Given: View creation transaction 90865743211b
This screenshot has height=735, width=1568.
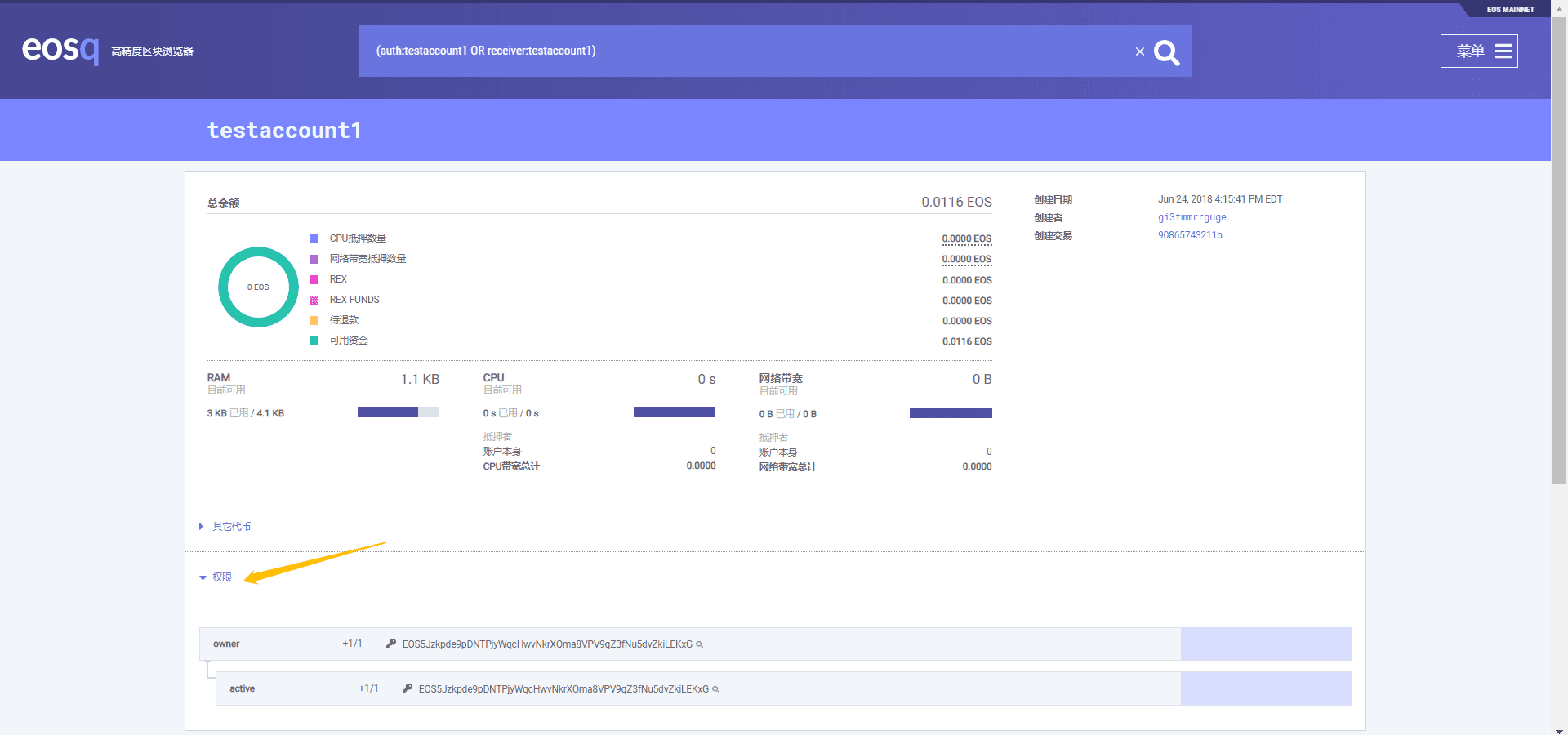Looking at the screenshot, I should click(1192, 235).
